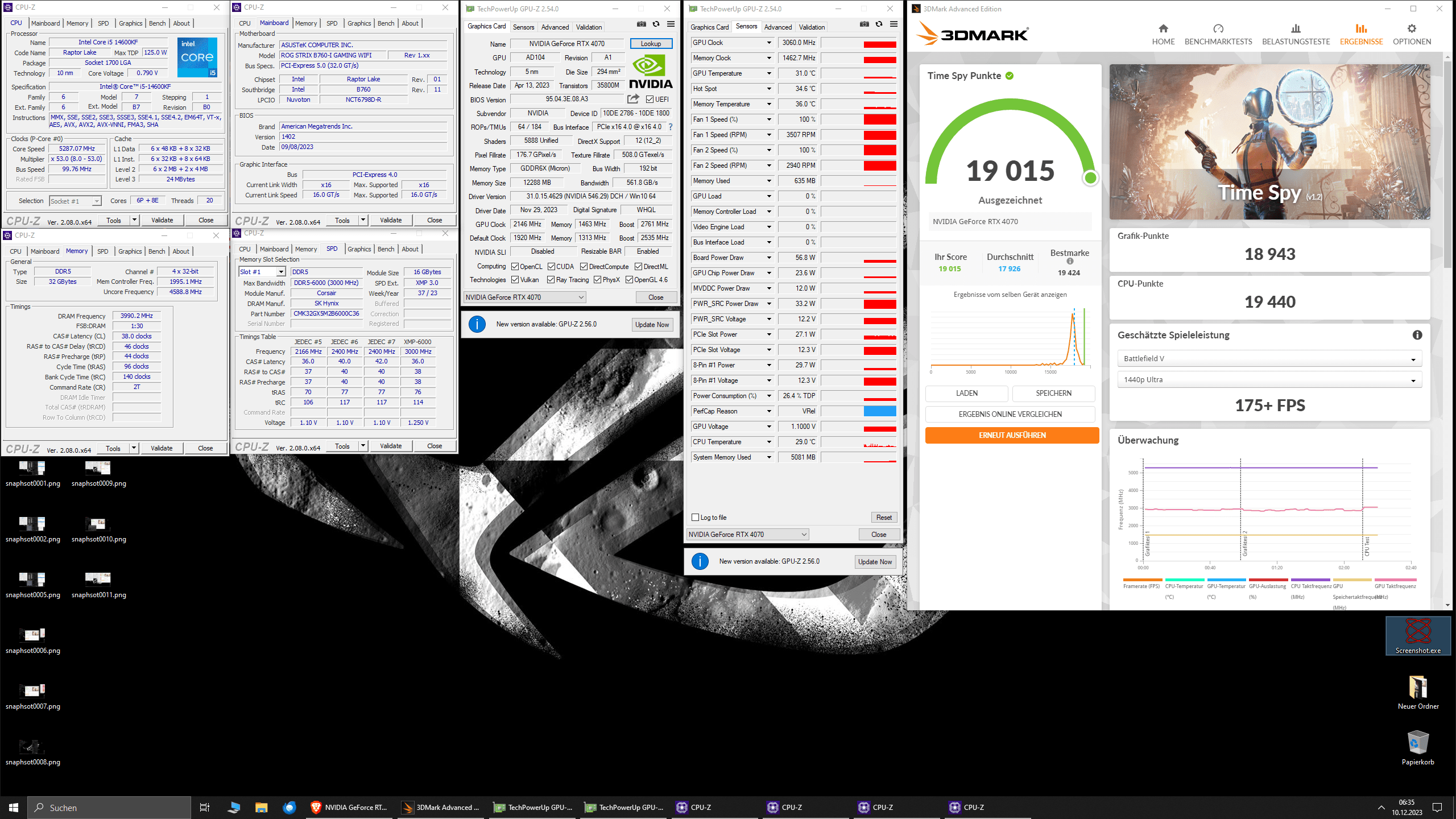Switch to GPU-Z Advanced tab
1456x819 pixels.
(555, 27)
